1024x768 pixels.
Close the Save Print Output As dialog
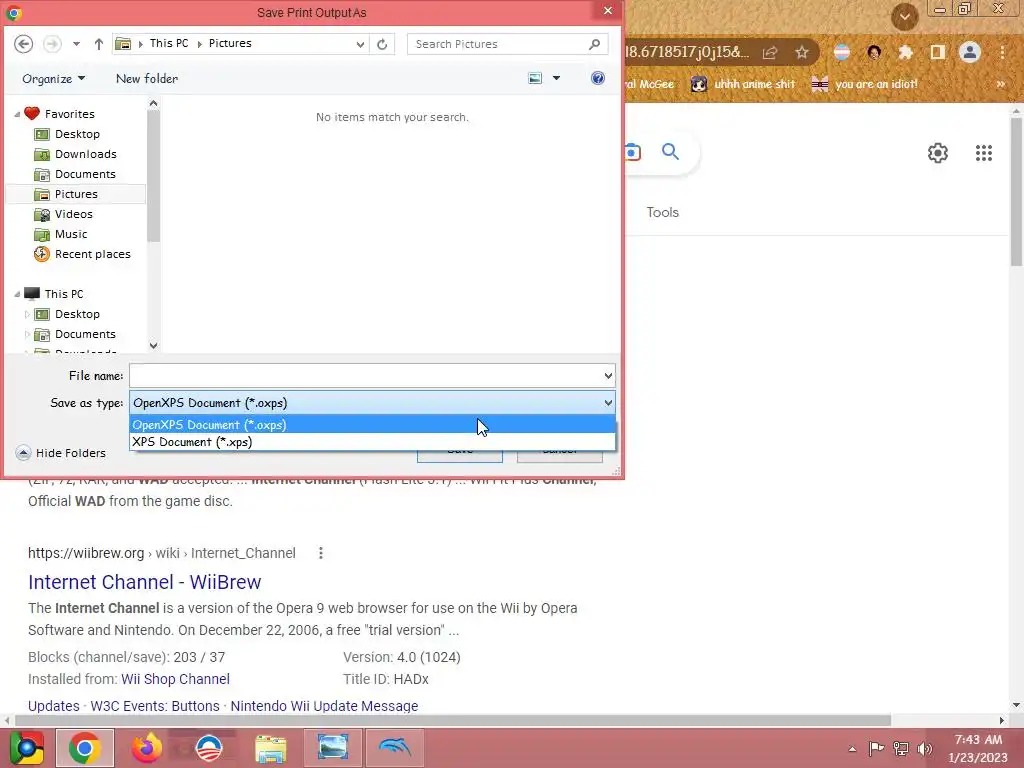(607, 10)
